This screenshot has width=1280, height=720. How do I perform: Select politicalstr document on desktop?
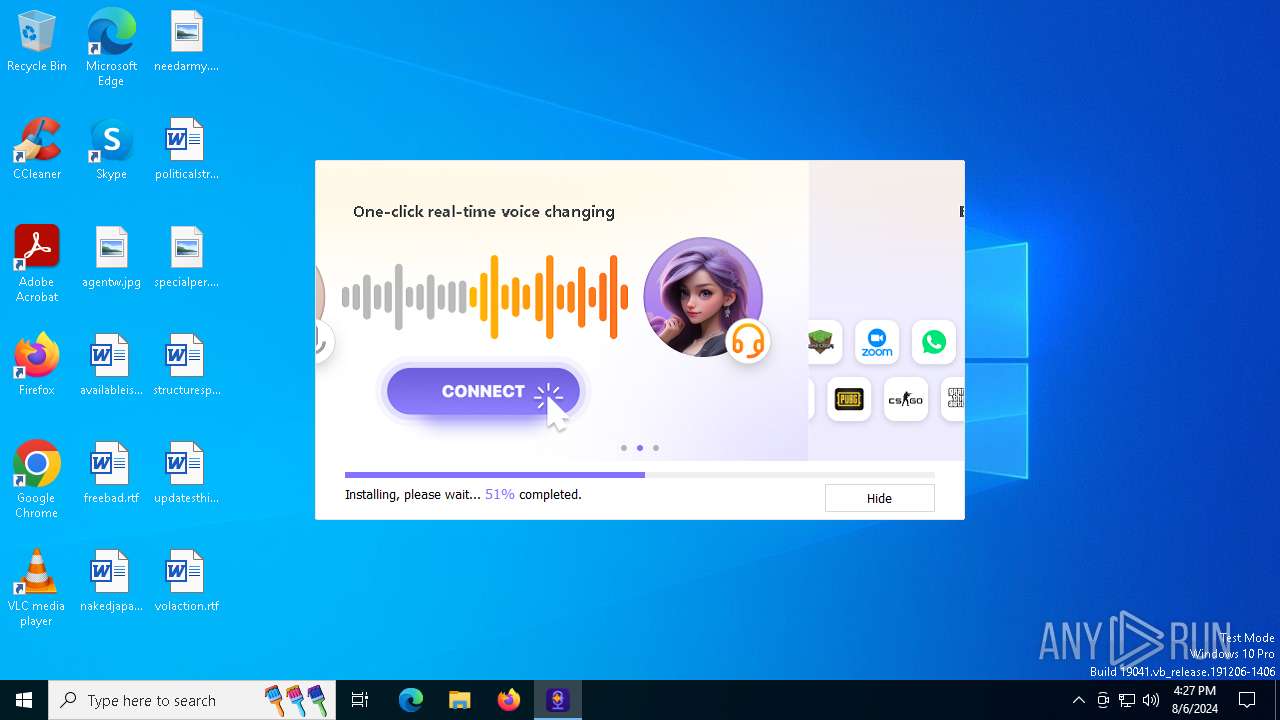click(x=186, y=149)
